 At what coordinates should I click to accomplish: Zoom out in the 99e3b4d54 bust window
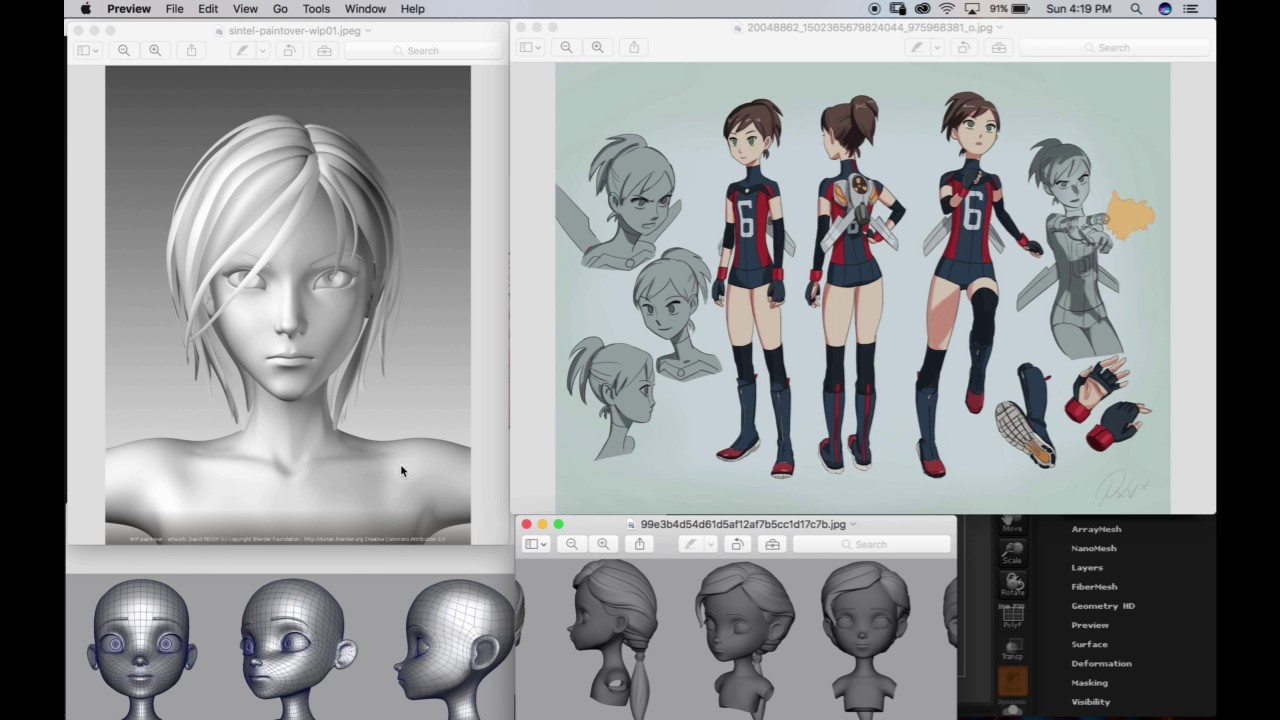572,544
